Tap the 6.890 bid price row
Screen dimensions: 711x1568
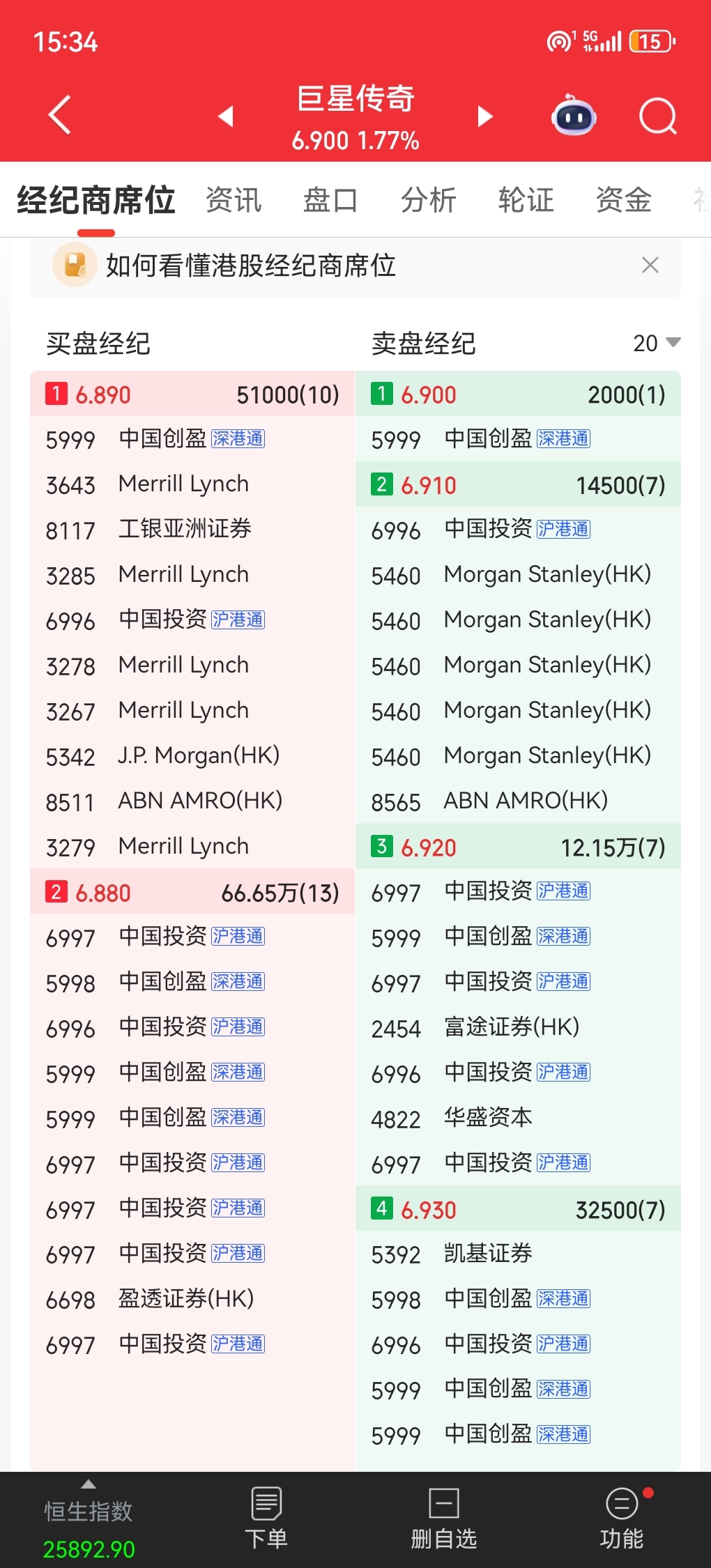[x=192, y=394]
